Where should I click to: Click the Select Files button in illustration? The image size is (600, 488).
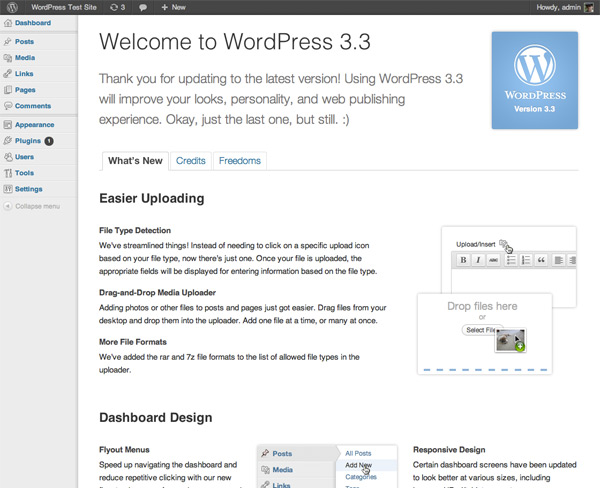pos(480,330)
